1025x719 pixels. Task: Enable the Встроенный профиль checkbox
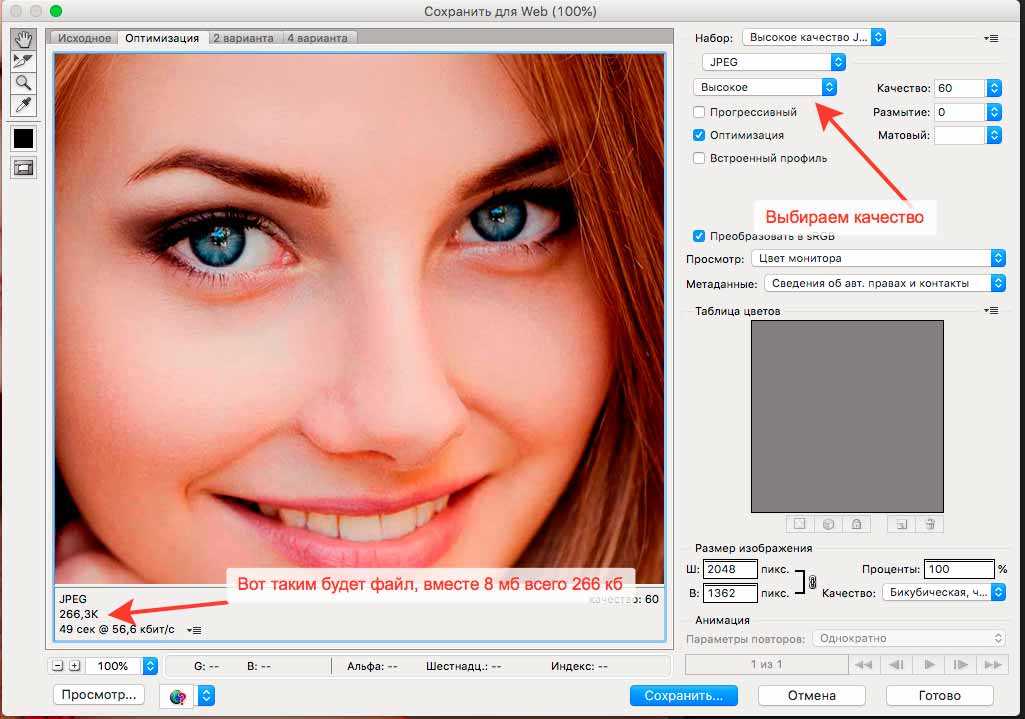(699, 158)
